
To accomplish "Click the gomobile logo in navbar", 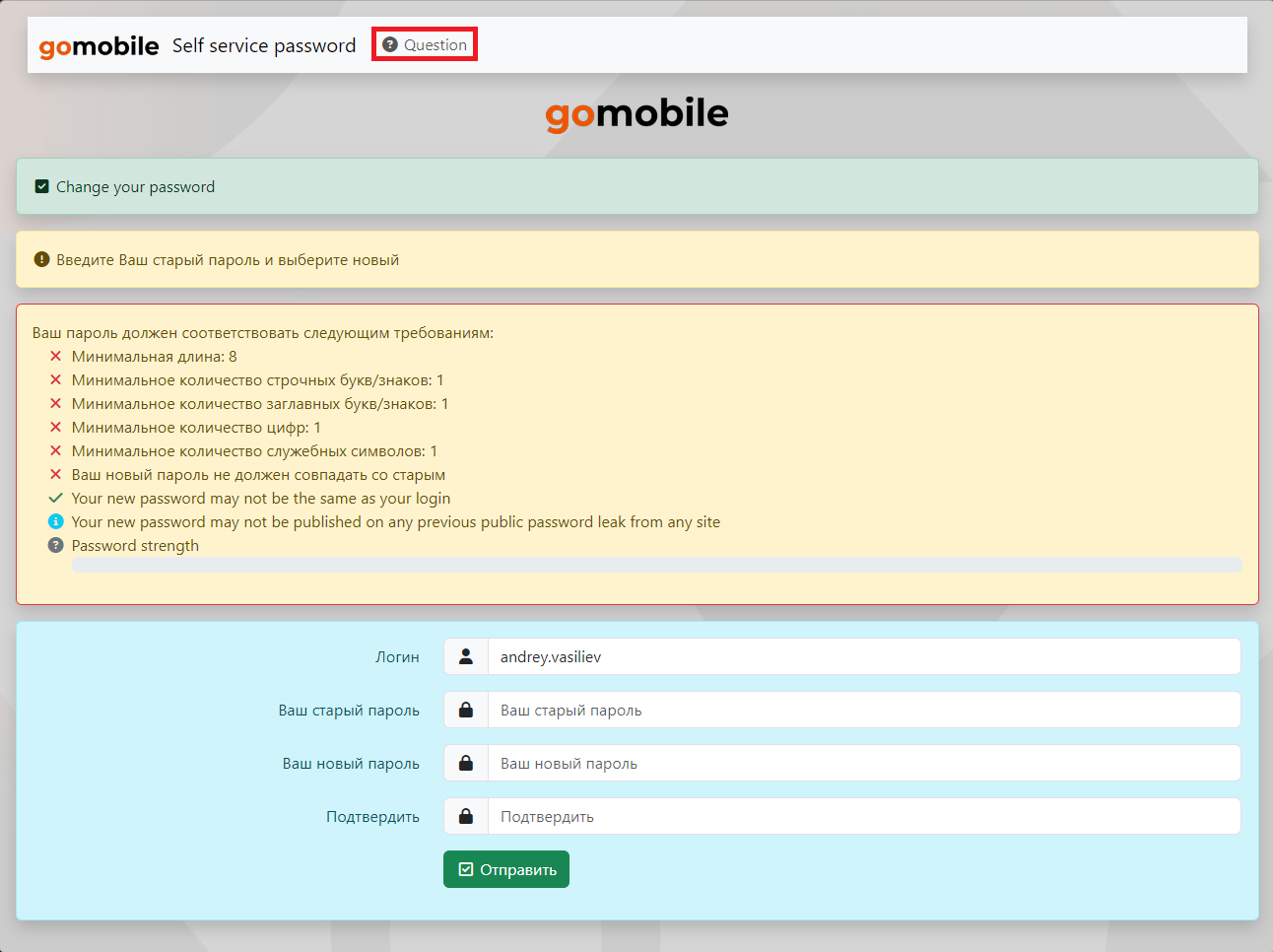I will [x=99, y=46].
